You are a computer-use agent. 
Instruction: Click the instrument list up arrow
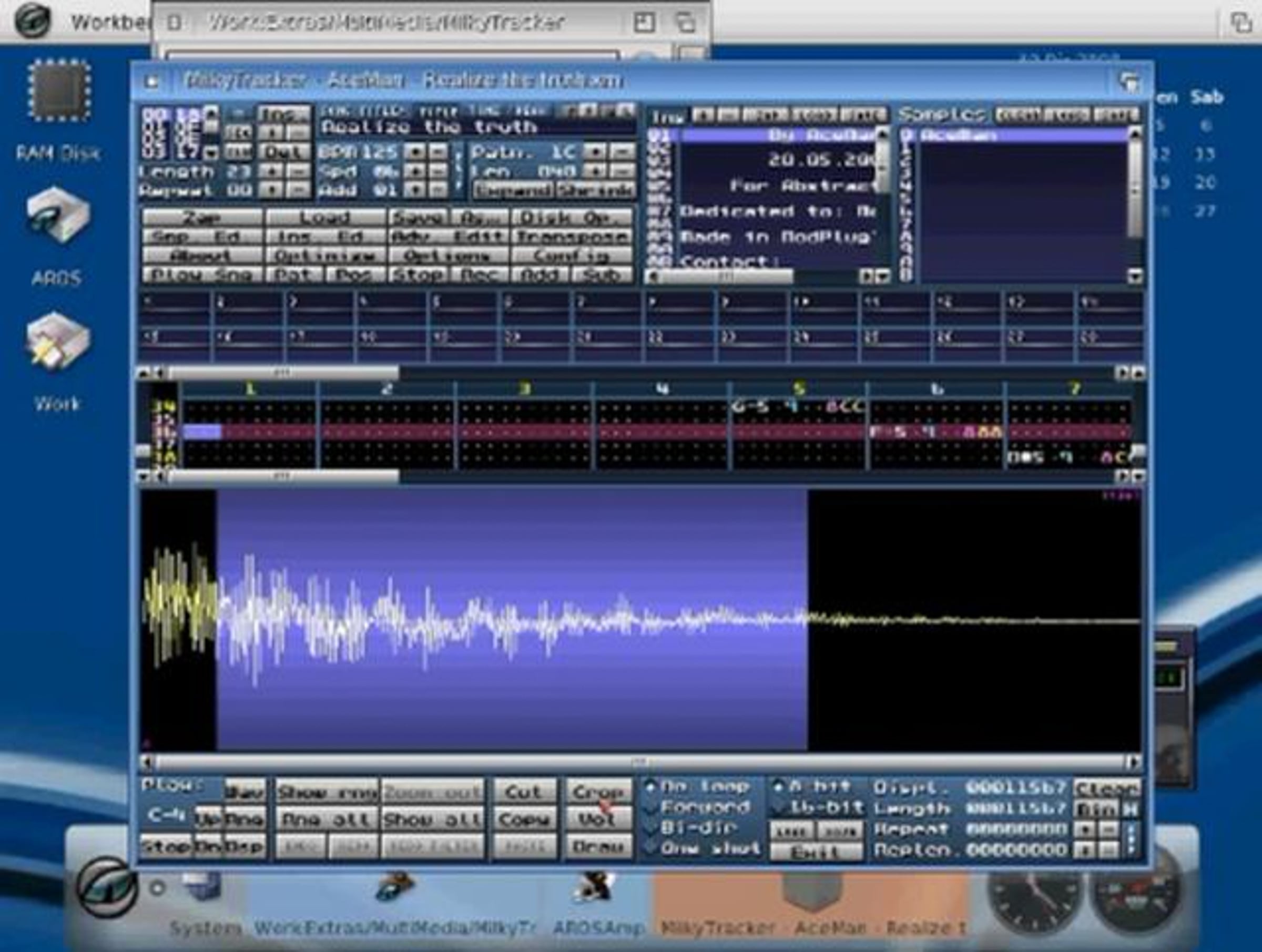click(x=882, y=135)
